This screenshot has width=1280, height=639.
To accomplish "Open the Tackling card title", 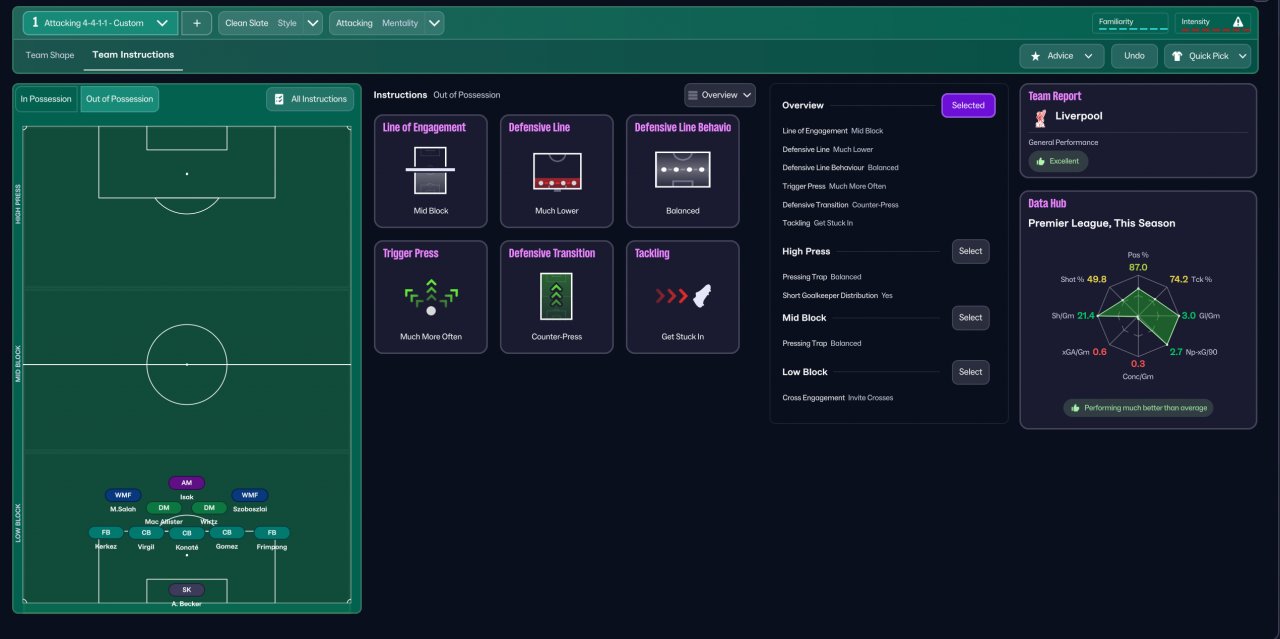I will [654, 254].
